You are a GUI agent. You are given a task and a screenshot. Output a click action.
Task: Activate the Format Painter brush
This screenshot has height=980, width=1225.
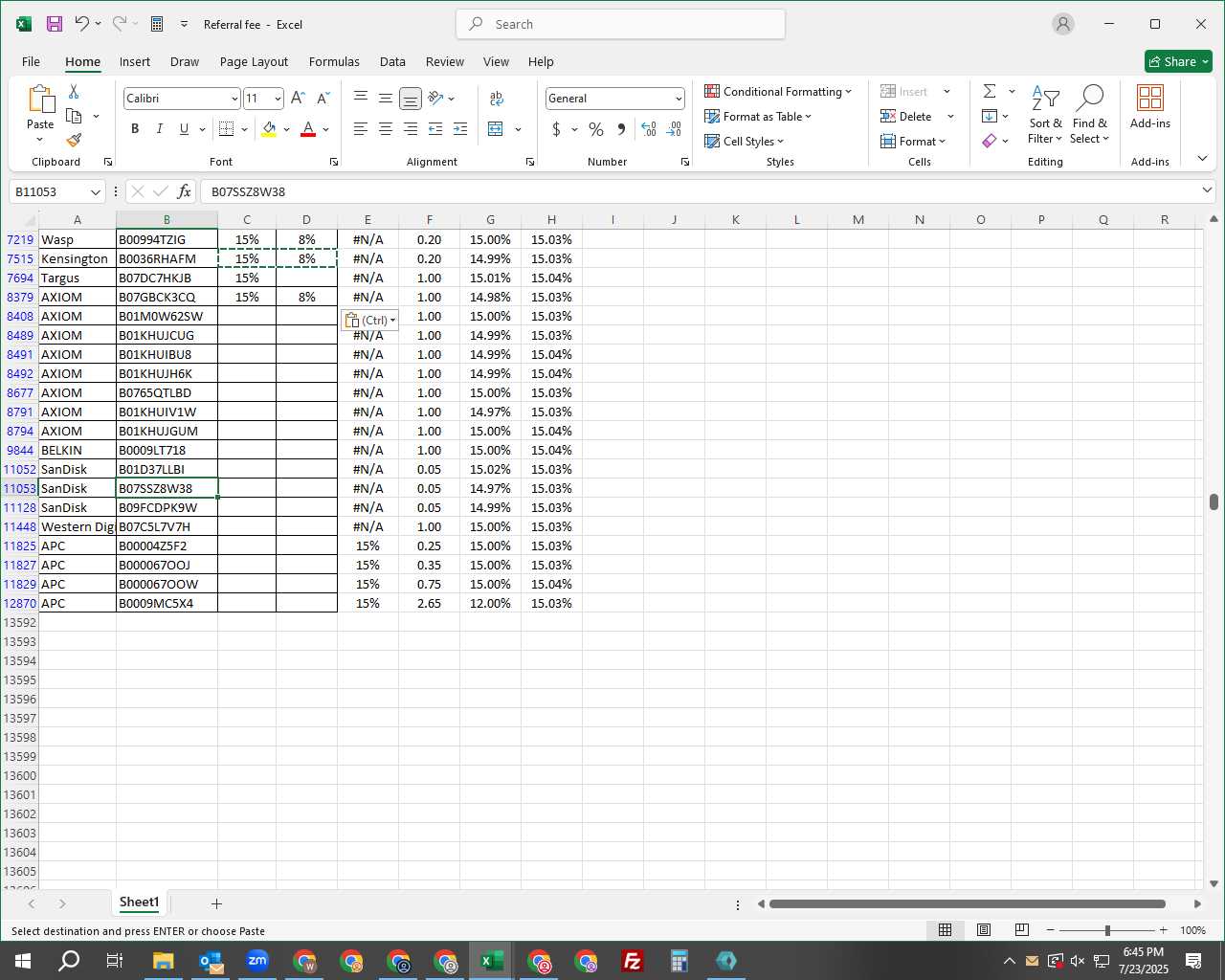pos(74,140)
